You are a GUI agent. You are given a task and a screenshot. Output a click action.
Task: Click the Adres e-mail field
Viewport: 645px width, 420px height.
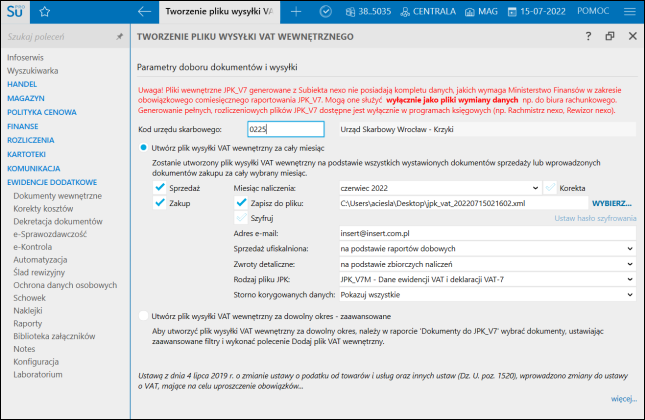[x=487, y=233]
